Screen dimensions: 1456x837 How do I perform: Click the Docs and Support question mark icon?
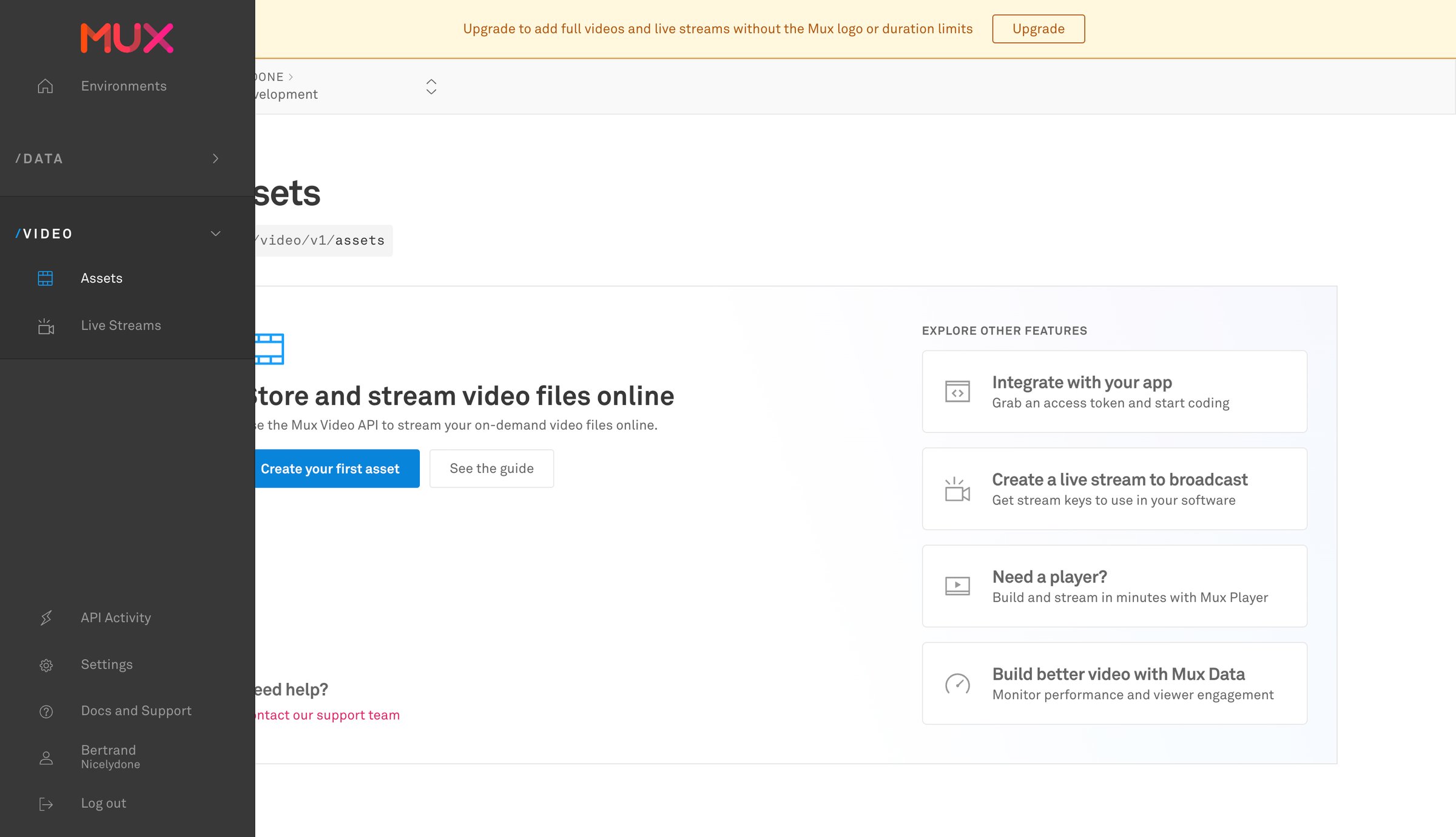coord(46,711)
